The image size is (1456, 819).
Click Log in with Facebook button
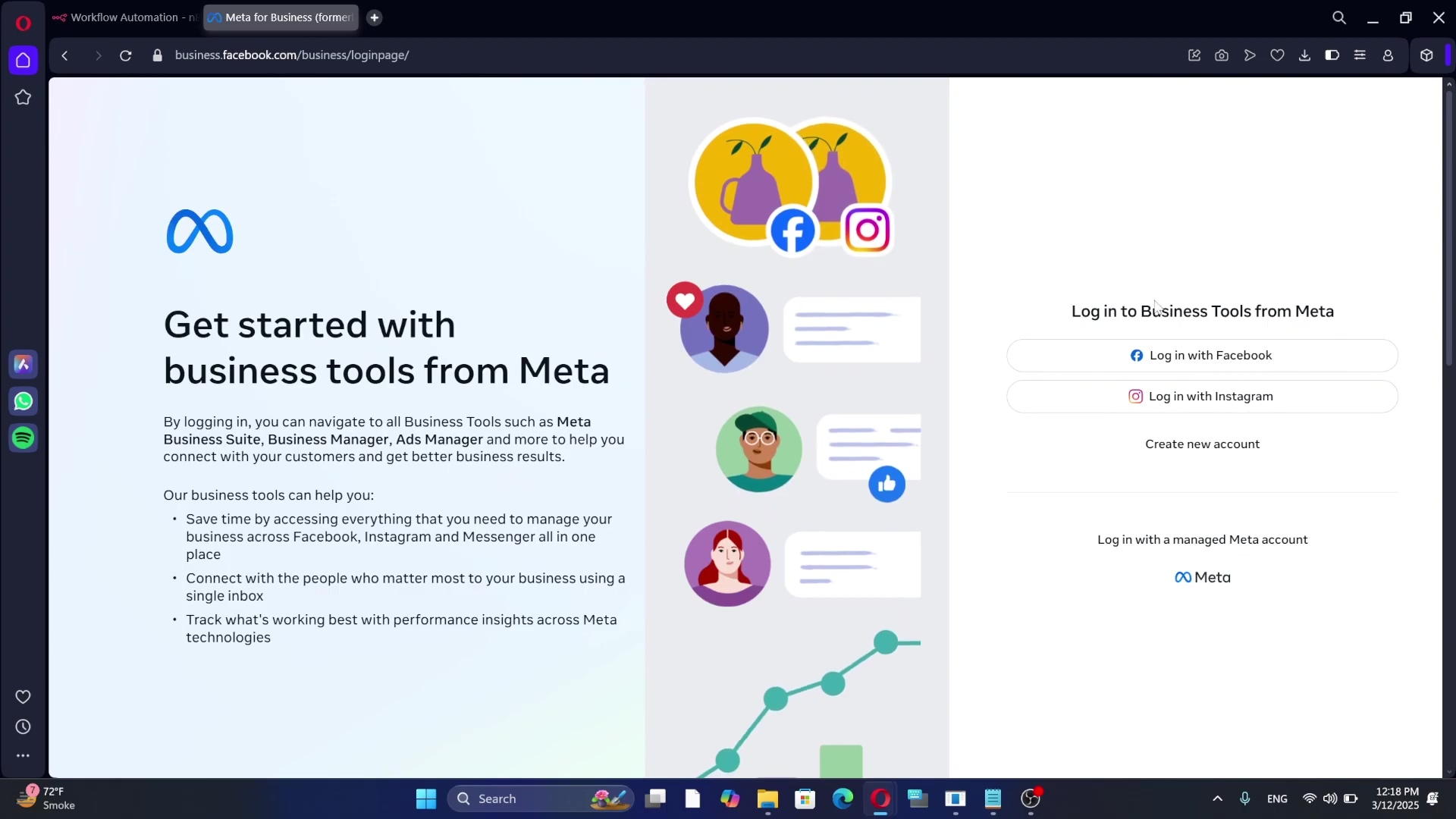coord(1202,356)
